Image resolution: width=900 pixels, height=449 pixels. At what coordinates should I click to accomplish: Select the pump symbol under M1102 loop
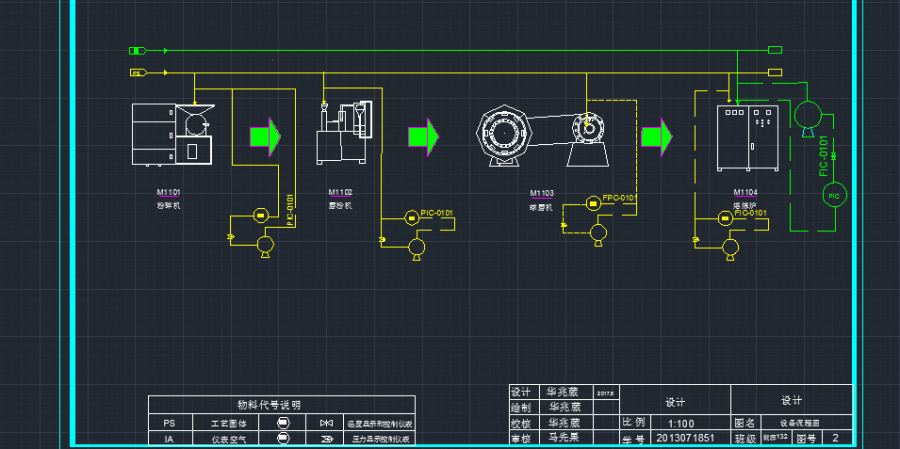[416, 248]
